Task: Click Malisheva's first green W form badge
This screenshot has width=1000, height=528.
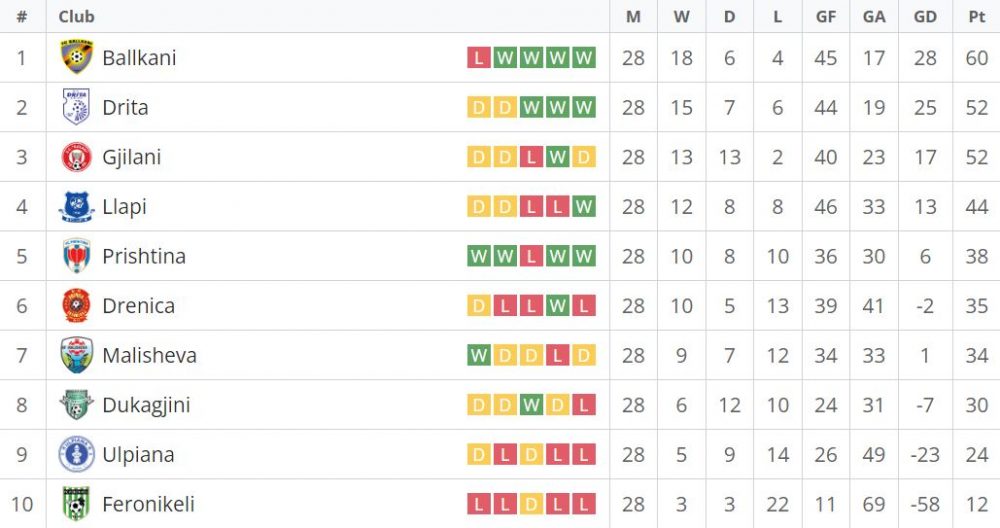Action: (x=479, y=356)
